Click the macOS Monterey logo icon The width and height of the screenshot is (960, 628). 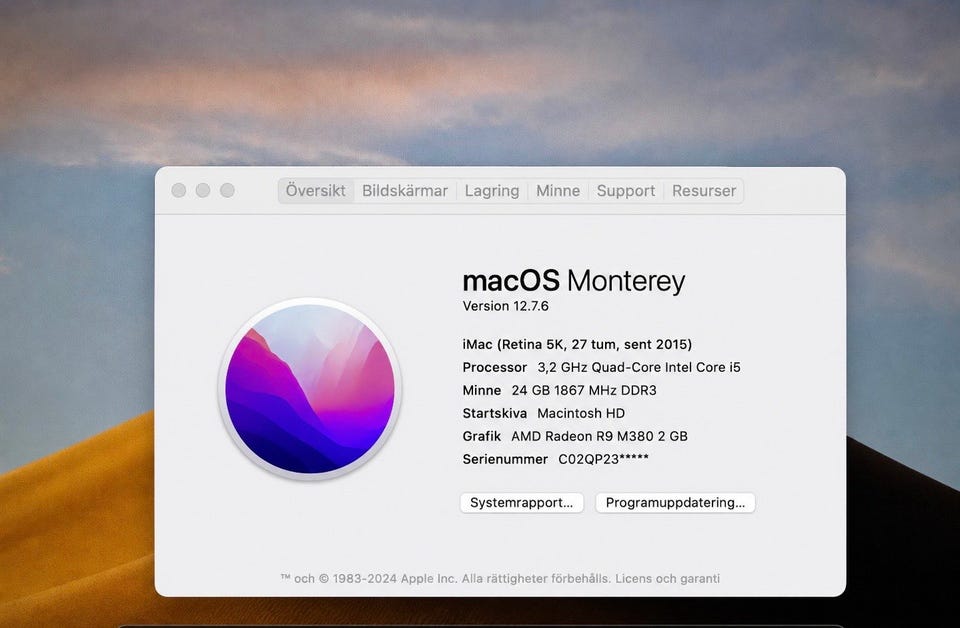(x=310, y=389)
